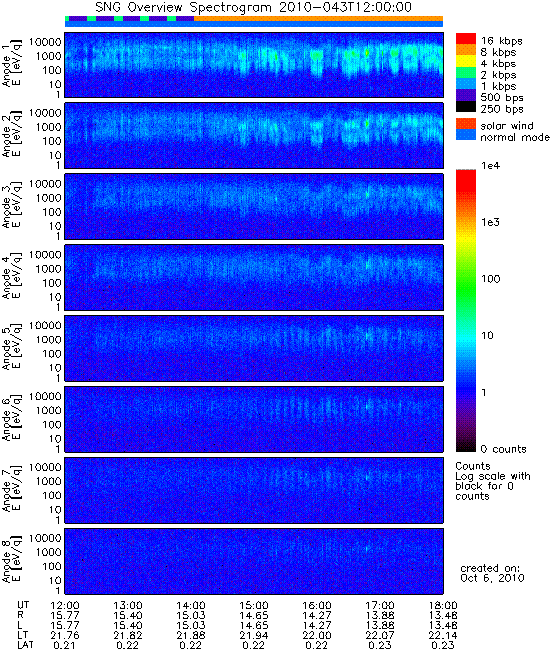Screen dimensions: 552x651
Task: Click the R value 15.77
Action: [65, 615]
